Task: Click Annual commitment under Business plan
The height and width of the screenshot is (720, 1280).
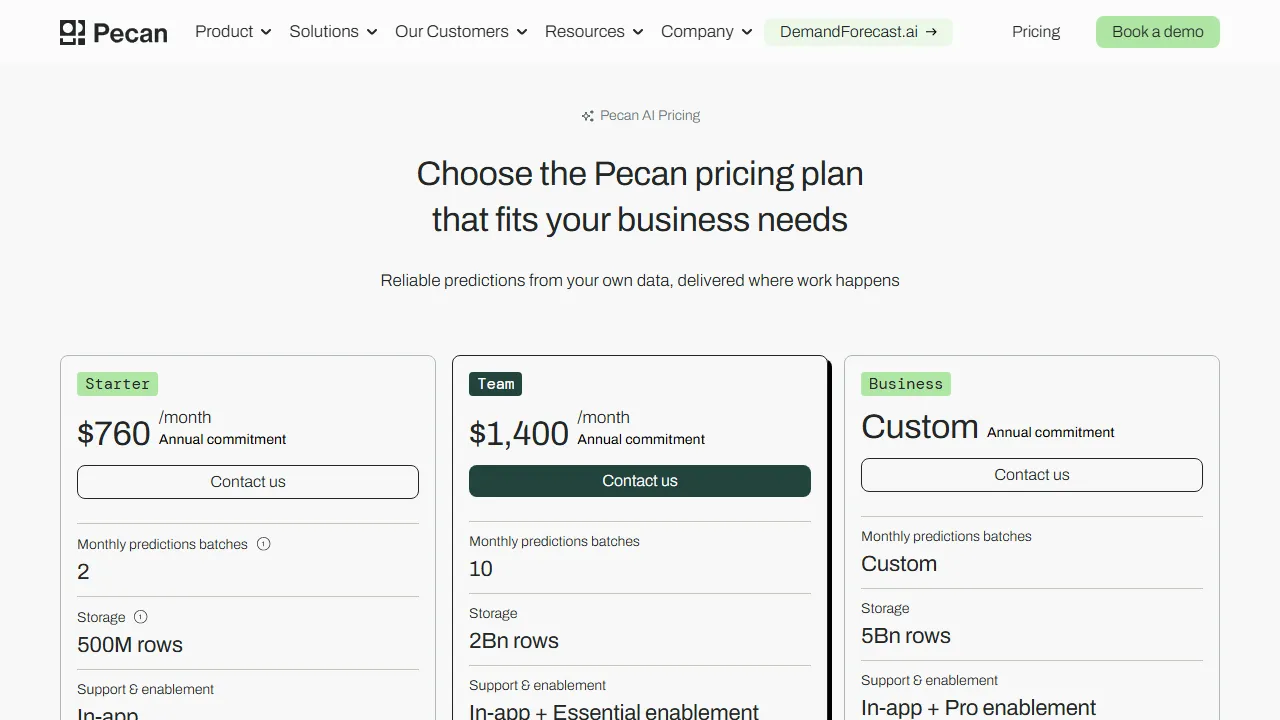Action: (x=1051, y=432)
